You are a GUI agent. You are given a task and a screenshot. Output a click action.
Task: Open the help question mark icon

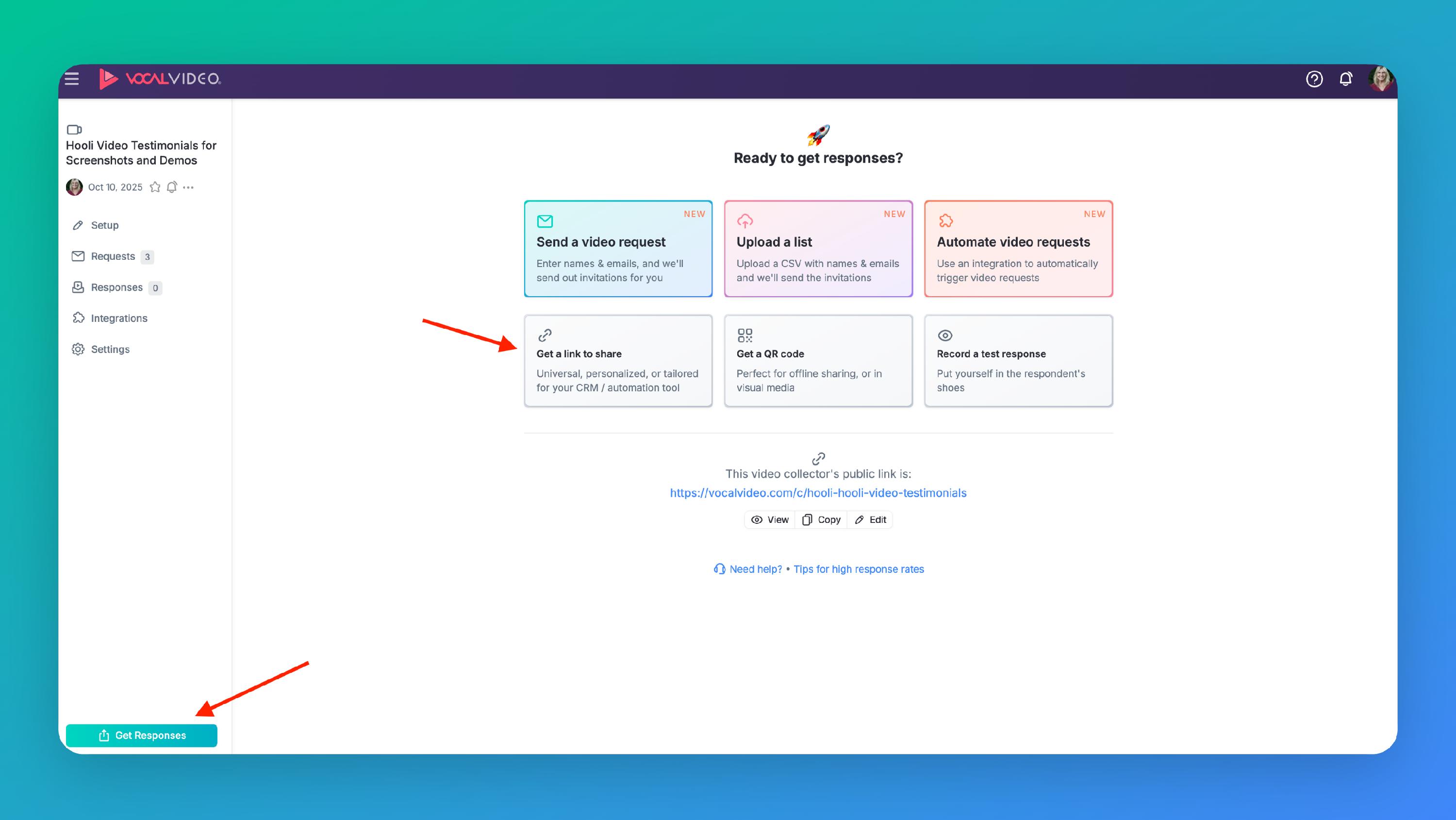1314,79
